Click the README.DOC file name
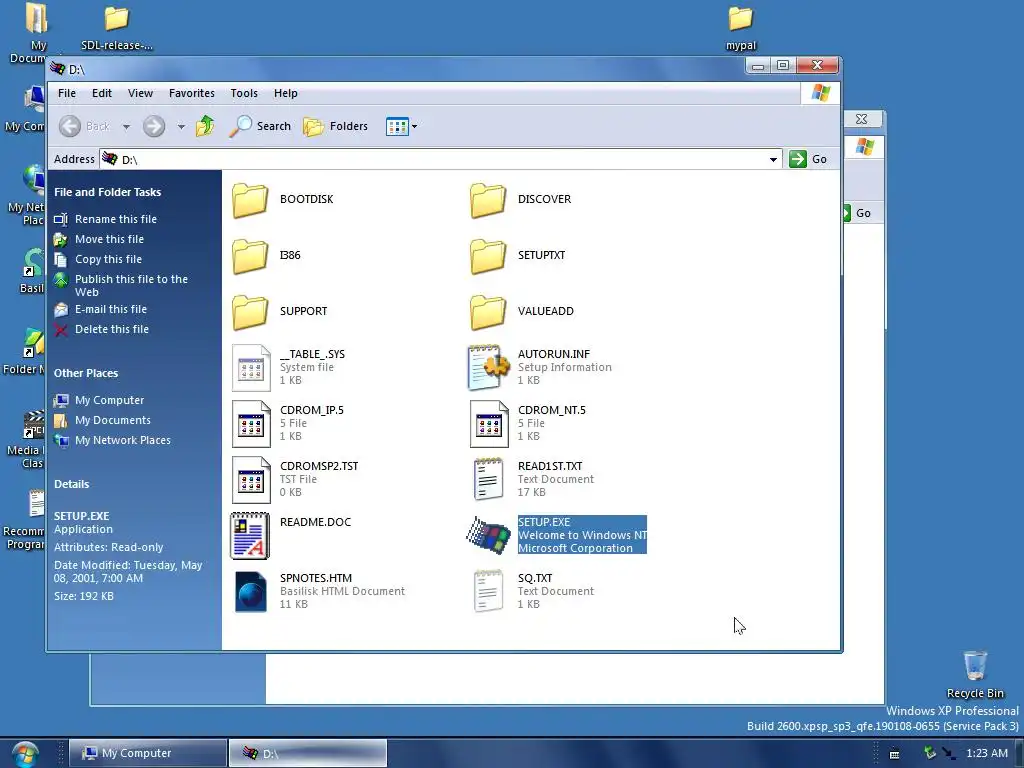 click(315, 522)
